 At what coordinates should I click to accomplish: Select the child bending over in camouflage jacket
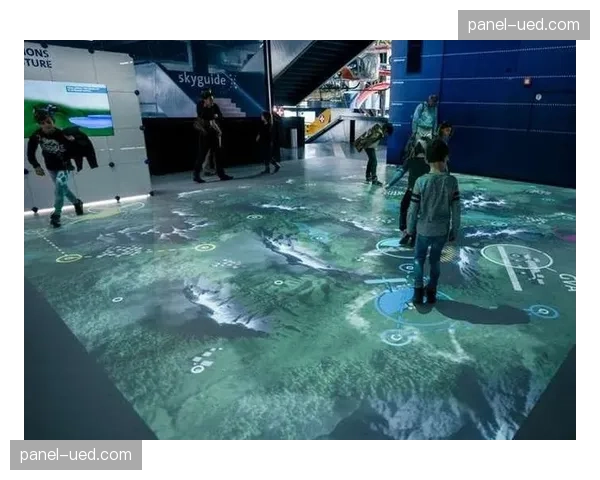pyautogui.click(x=373, y=145)
